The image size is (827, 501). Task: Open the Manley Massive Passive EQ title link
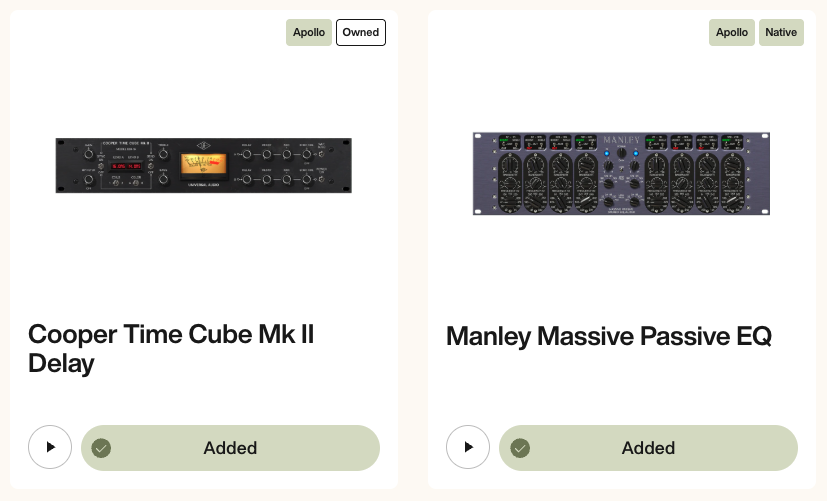pyautogui.click(x=608, y=336)
